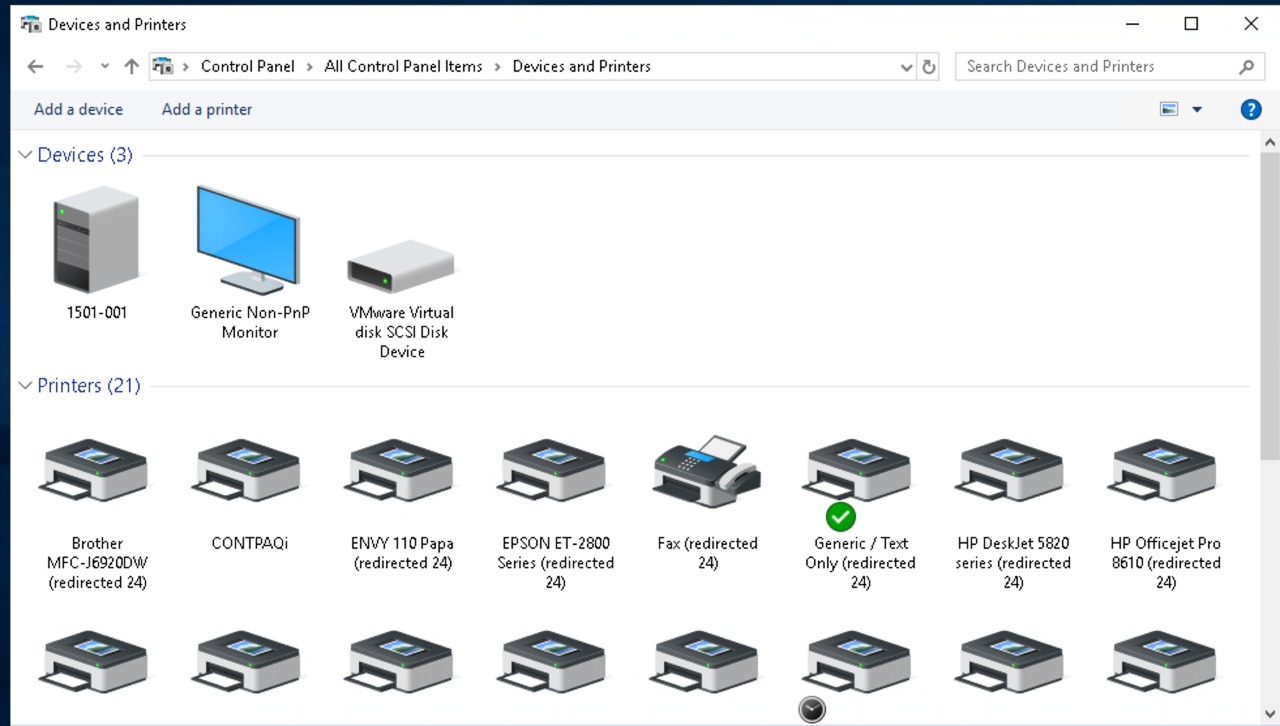Select the HP Officejet Pro 8610 printer

click(1165, 471)
